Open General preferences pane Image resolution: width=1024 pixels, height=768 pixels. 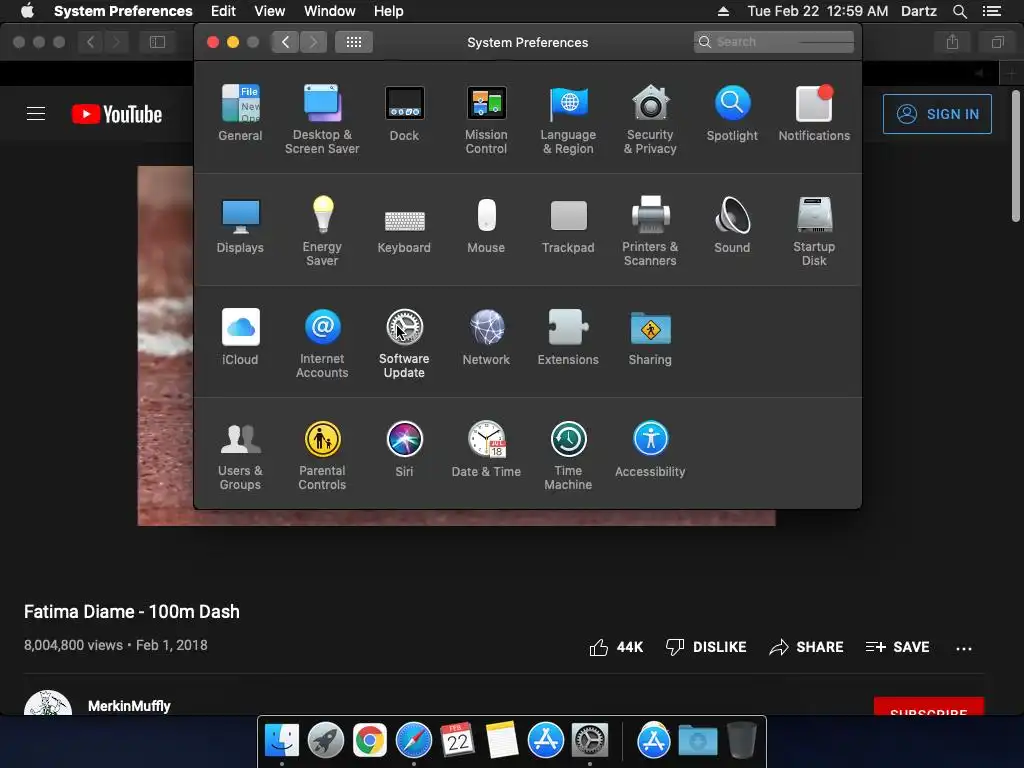[x=240, y=113]
